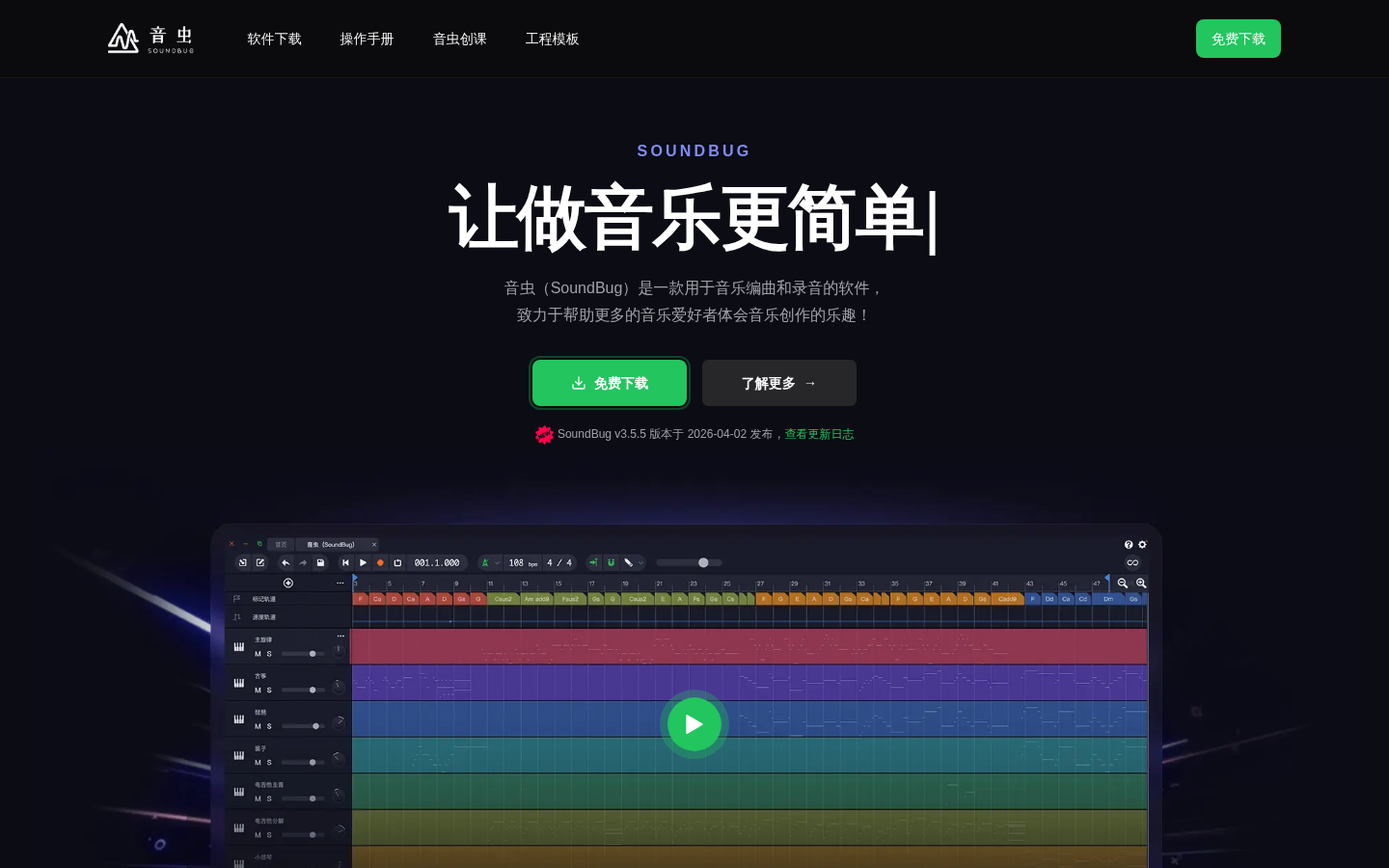Open the dropdown arrow beside the pencil tool
The image size is (1389, 868).
click(640, 562)
